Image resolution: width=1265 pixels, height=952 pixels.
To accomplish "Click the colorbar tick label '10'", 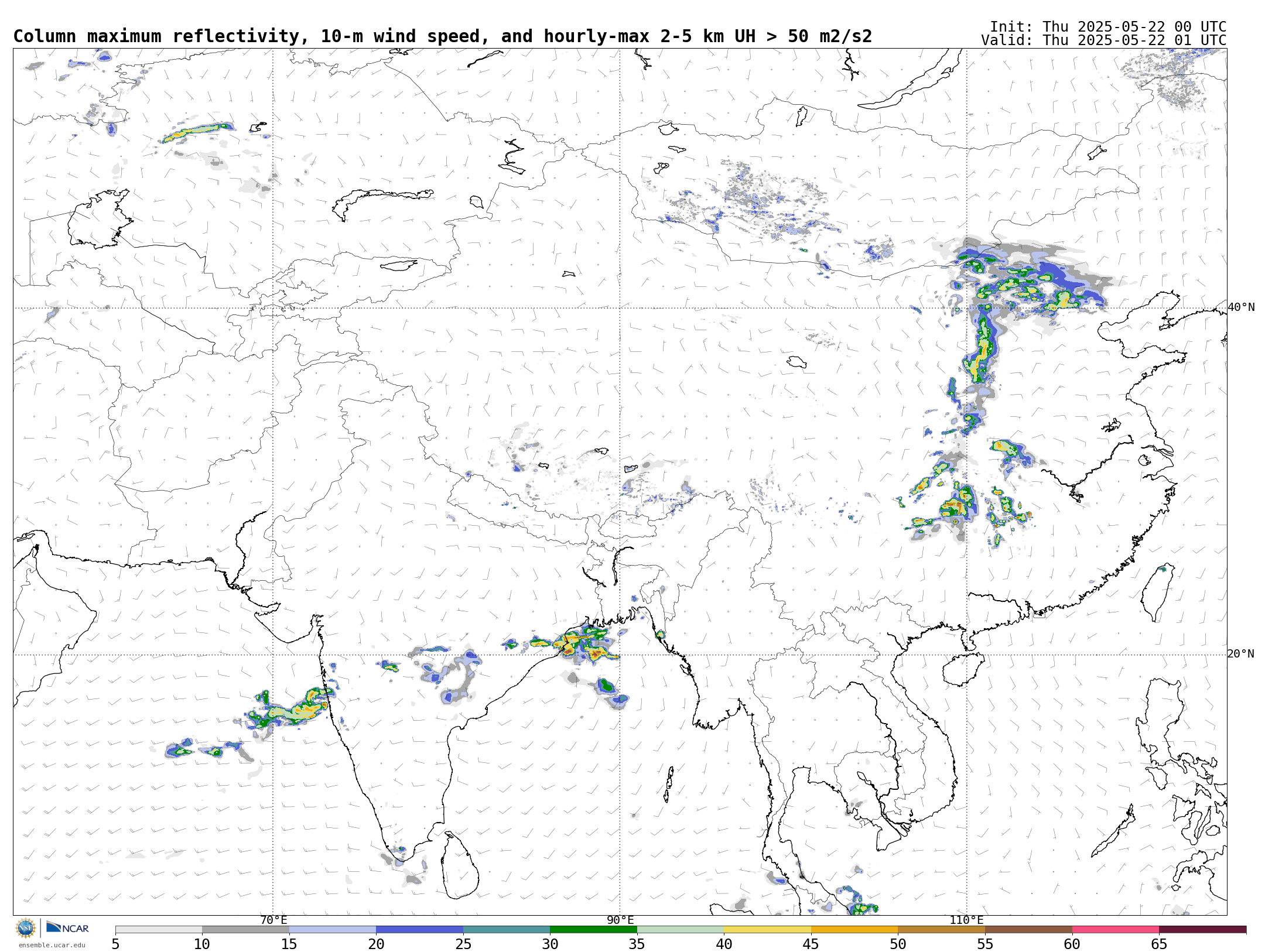I will pos(202,944).
